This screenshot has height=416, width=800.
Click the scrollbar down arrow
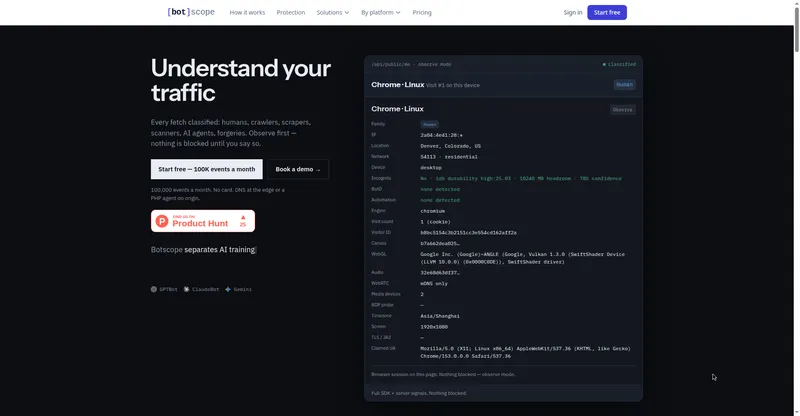coord(796,412)
